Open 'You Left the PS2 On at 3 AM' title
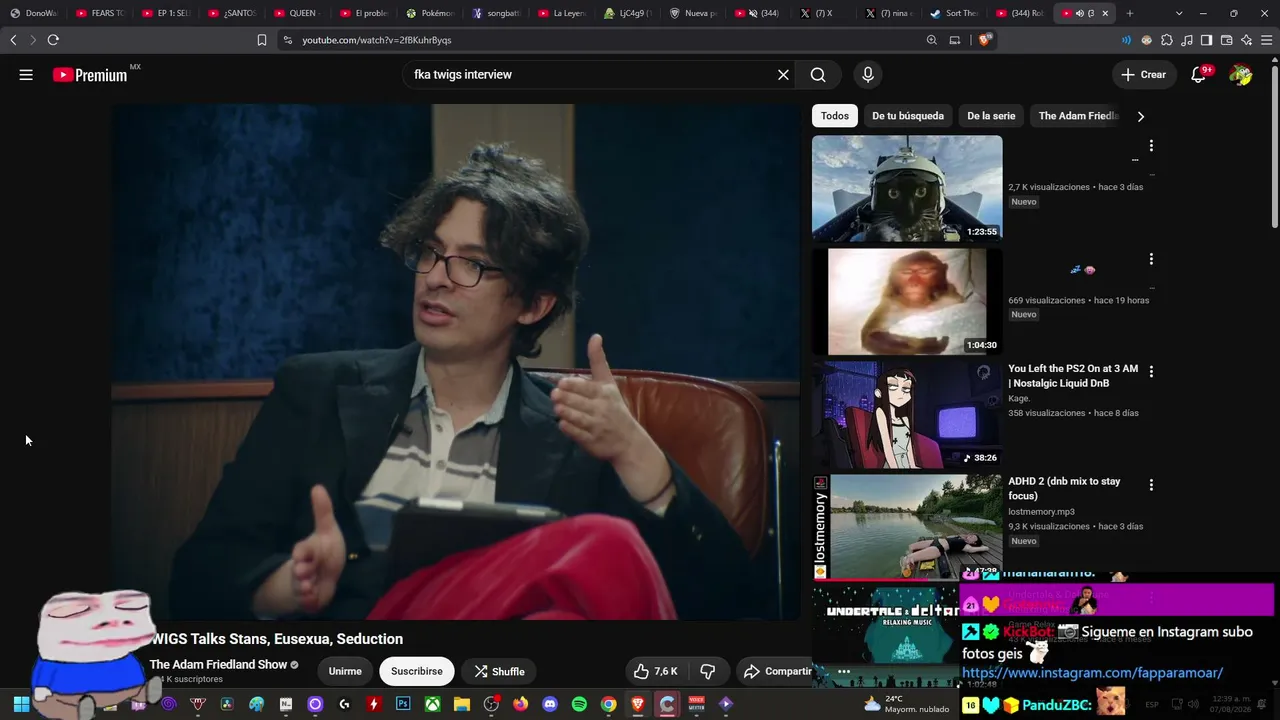The height and width of the screenshot is (720, 1280). pyautogui.click(x=1073, y=376)
